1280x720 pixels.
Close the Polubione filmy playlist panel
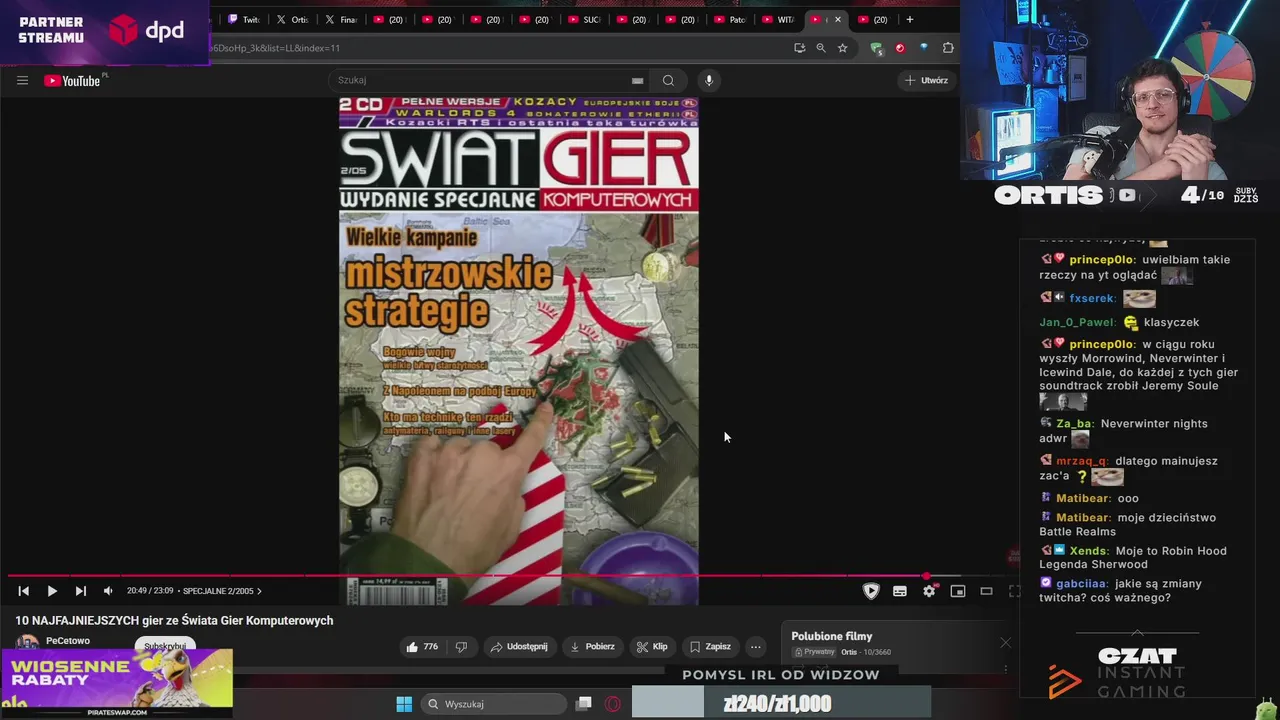1005,643
